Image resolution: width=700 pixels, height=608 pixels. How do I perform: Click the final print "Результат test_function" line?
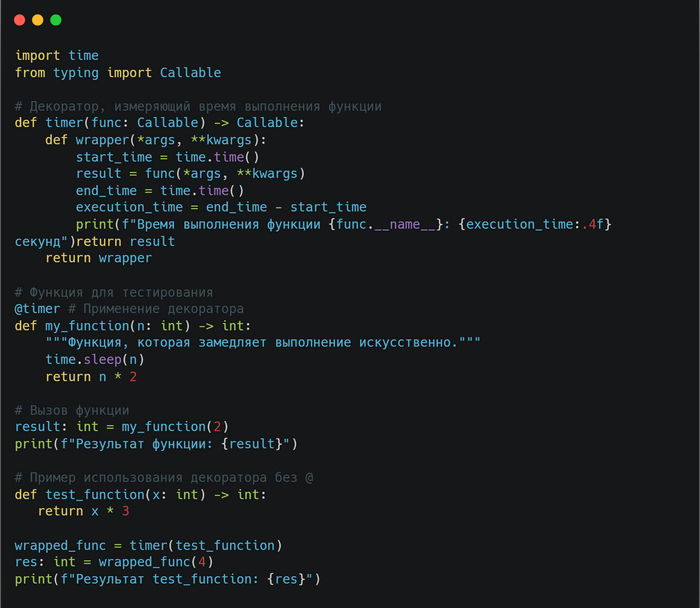[167, 579]
